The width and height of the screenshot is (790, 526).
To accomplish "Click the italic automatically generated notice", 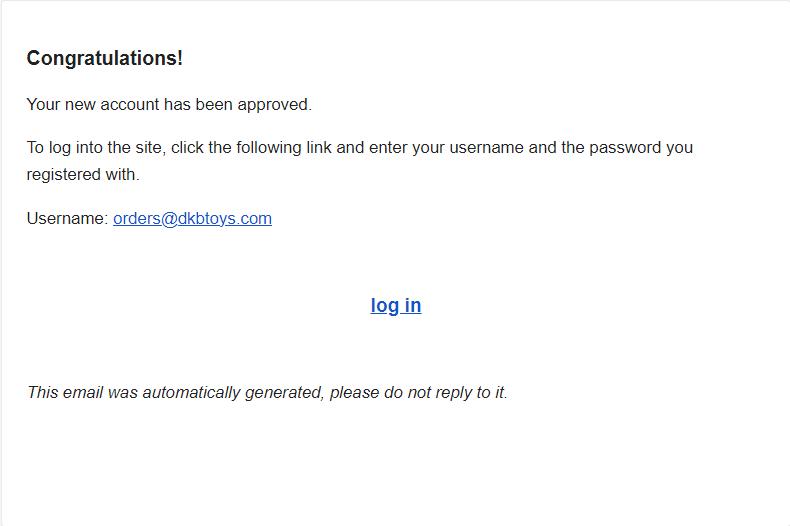I will (267, 392).
